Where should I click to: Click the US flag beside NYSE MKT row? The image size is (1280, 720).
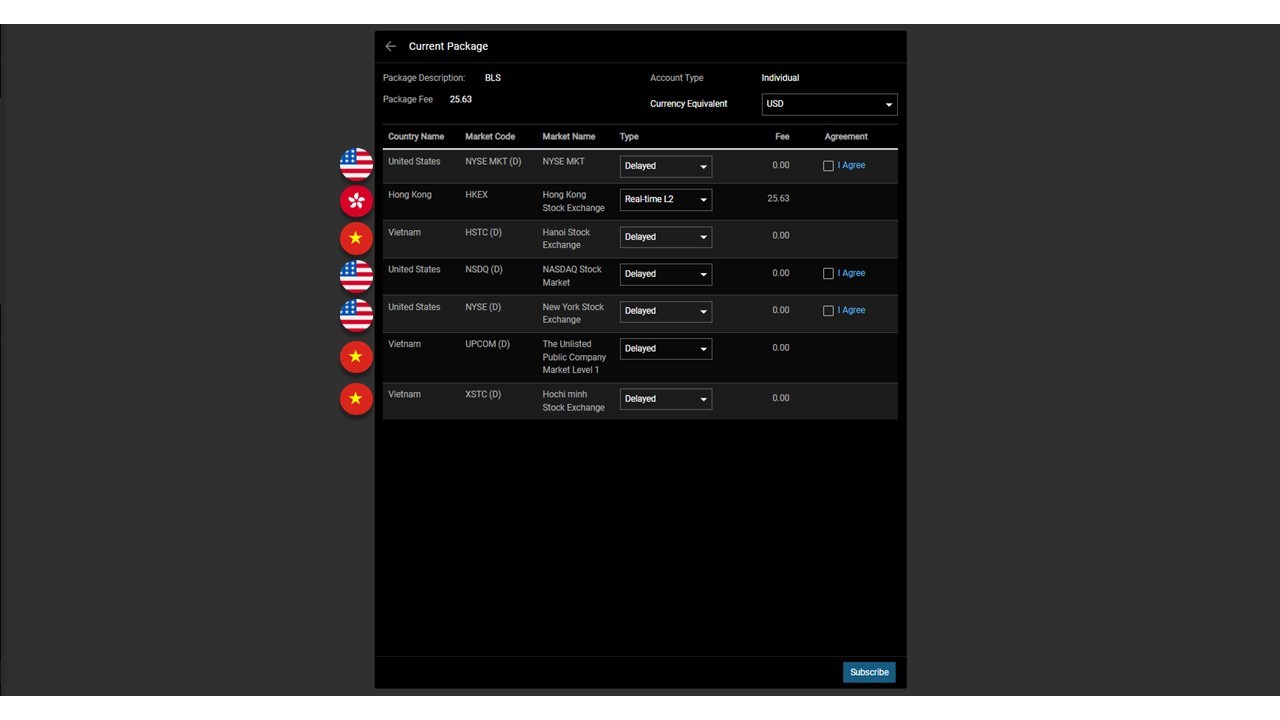point(356,163)
